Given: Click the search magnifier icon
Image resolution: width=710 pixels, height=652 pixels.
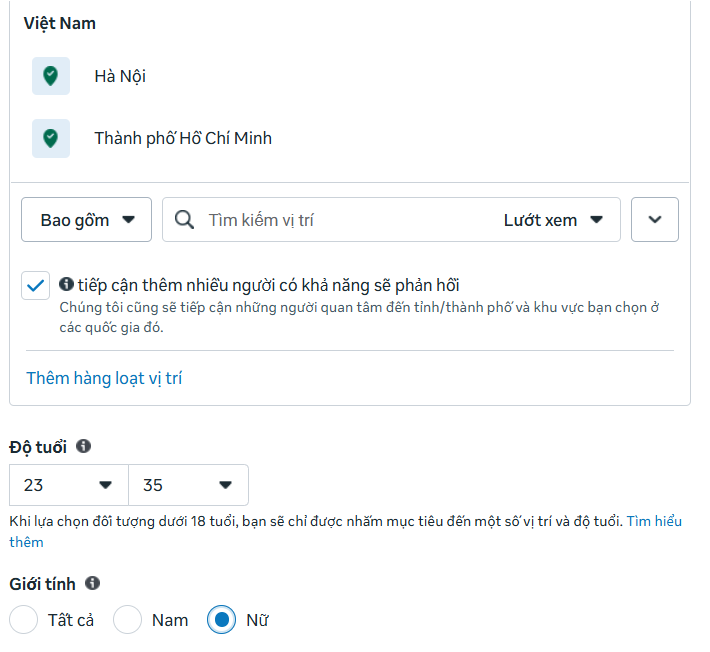Looking at the screenshot, I should pos(184,220).
